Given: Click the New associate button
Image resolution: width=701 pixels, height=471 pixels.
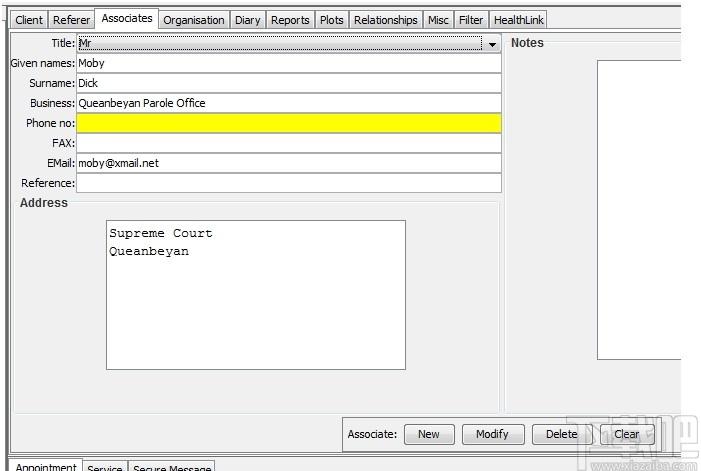Looking at the screenshot, I should [x=429, y=434].
